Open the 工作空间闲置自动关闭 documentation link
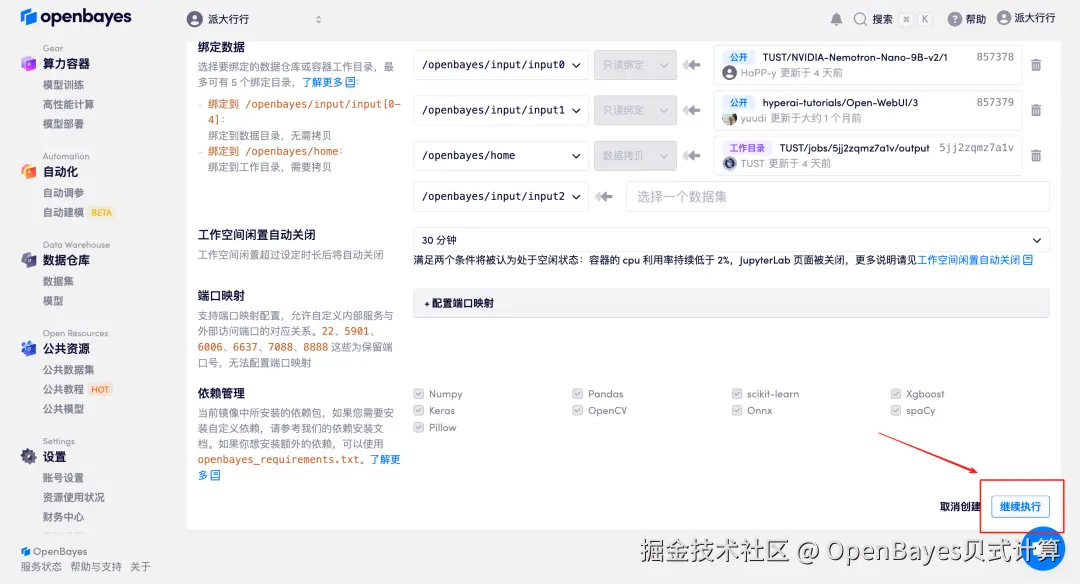Image resolution: width=1080 pixels, height=584 pixels. coord(975,260)
